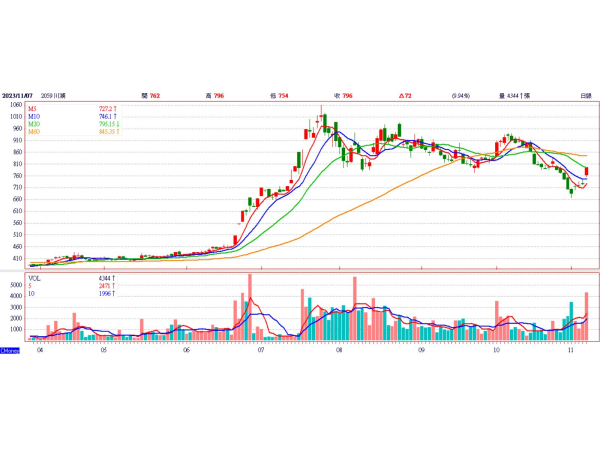Click the M10 moving average legend label
600x450 pixels.
(x=35, y=116)
